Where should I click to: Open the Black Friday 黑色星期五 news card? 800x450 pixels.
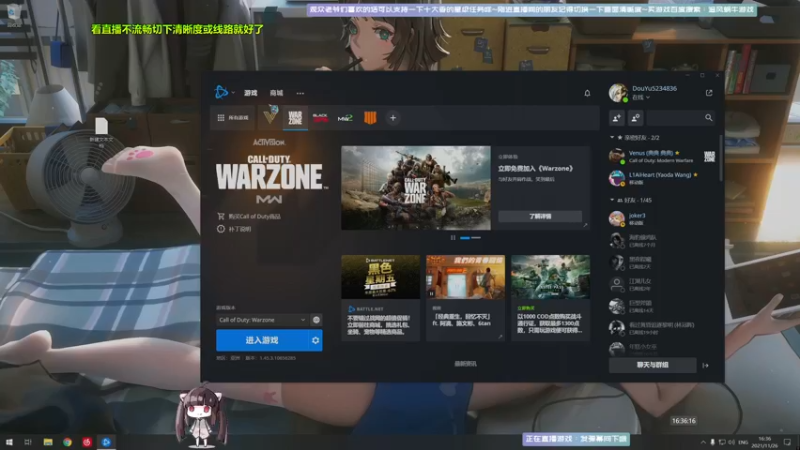point(381,297)
